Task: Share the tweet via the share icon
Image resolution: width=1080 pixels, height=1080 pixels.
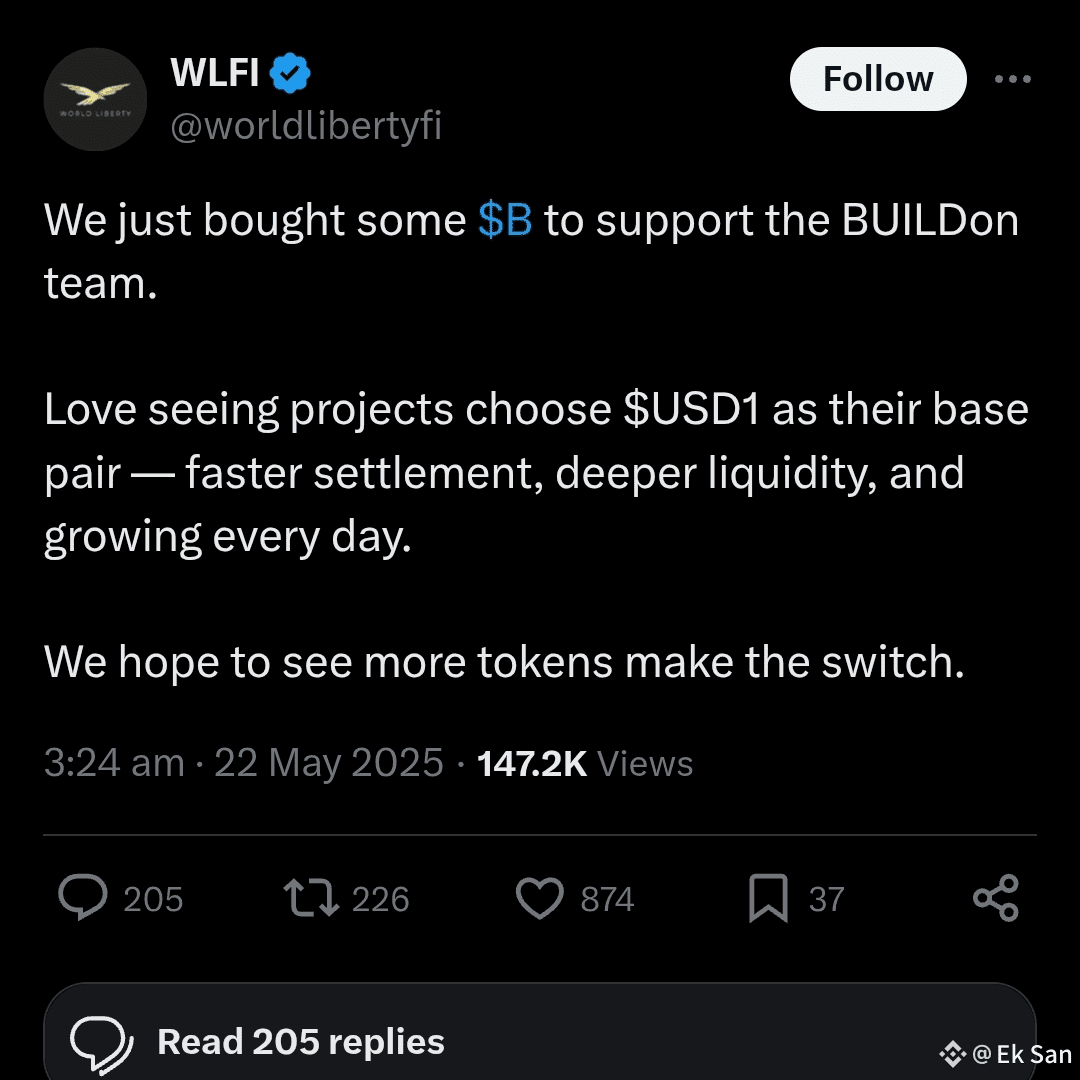Action: tap(995, 898)
